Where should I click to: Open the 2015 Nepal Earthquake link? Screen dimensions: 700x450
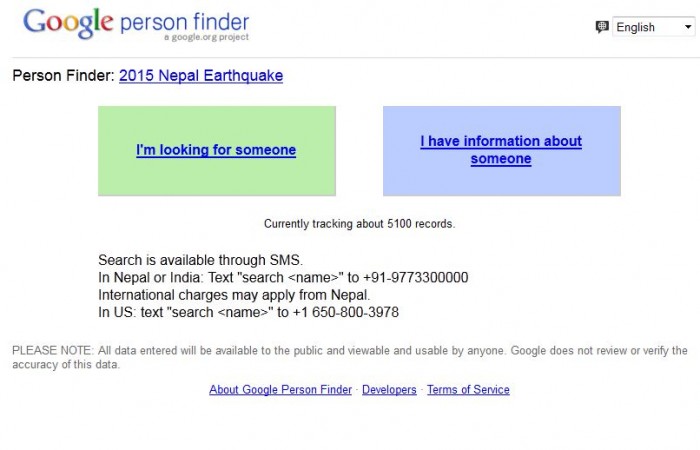point(201,75)
